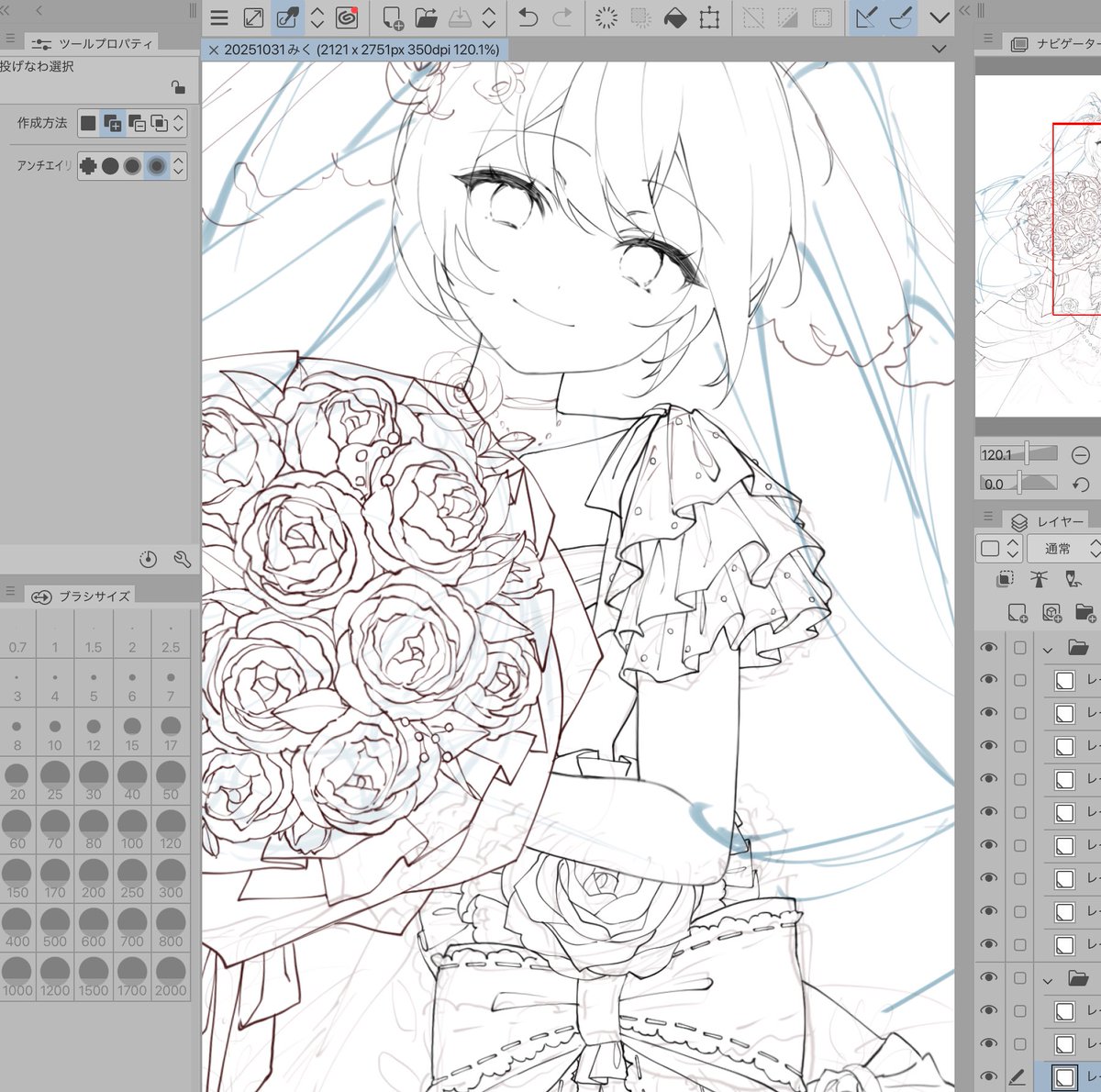Create a new layer folder
Viewport: 1101px width, 1092px height.
[1084, 613]
